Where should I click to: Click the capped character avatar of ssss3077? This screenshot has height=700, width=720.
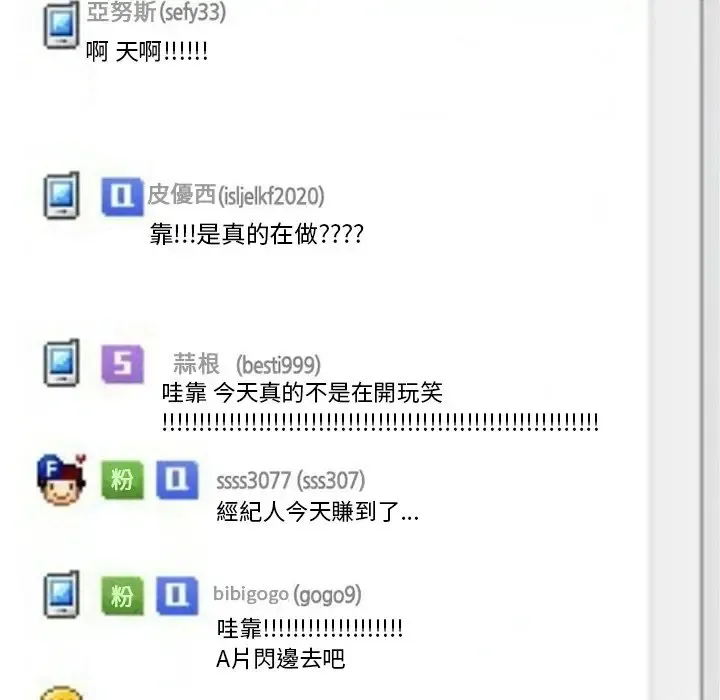coord(62,480)
